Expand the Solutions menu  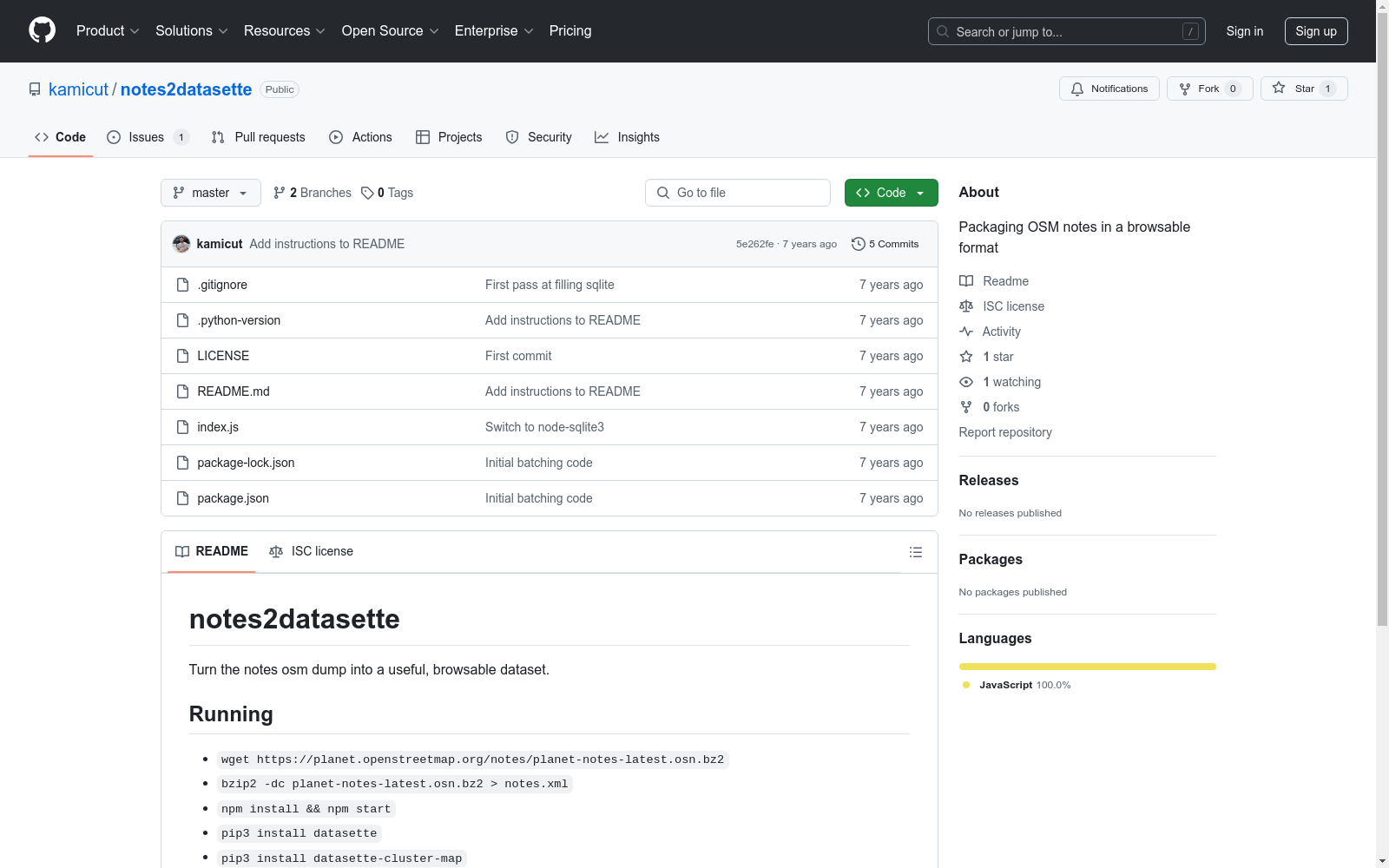(x=192, y=31)
